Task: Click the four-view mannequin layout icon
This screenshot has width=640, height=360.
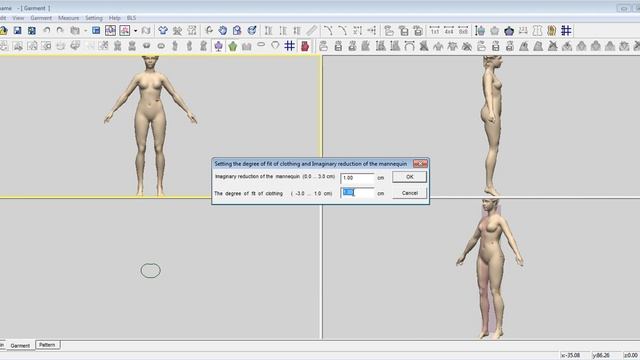Action: point(110,31)
